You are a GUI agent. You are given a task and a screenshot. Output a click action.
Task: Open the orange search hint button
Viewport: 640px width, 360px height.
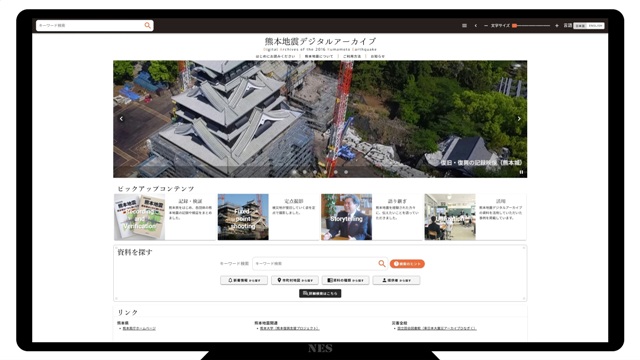click(x=407, y=264)
